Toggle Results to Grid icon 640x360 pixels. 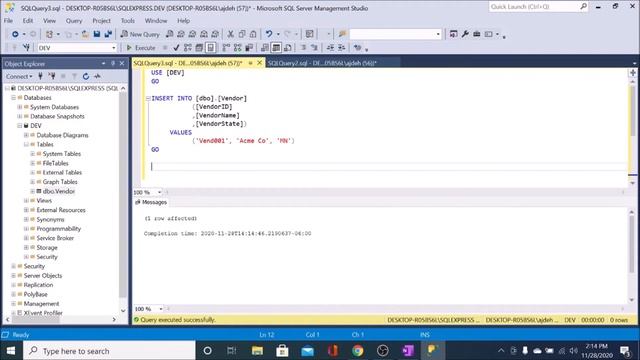point(276,48)
